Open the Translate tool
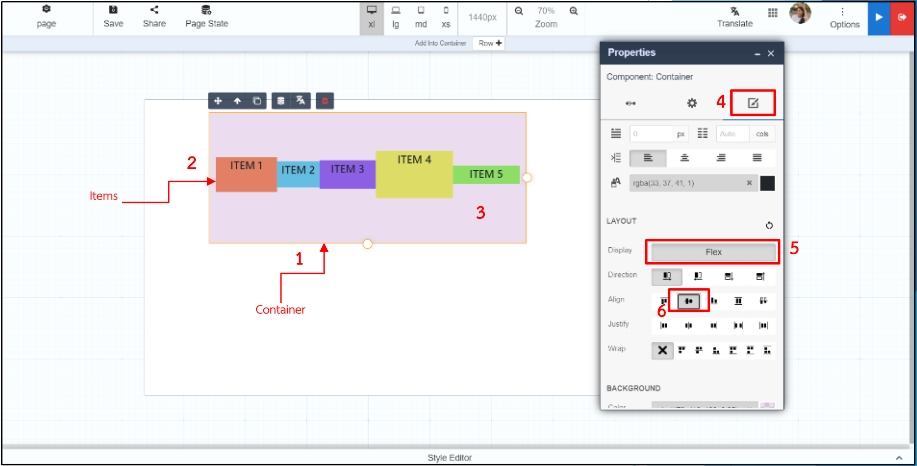This screenshot has width=917, height=466. pyautogui.click(x=735, y=18)
